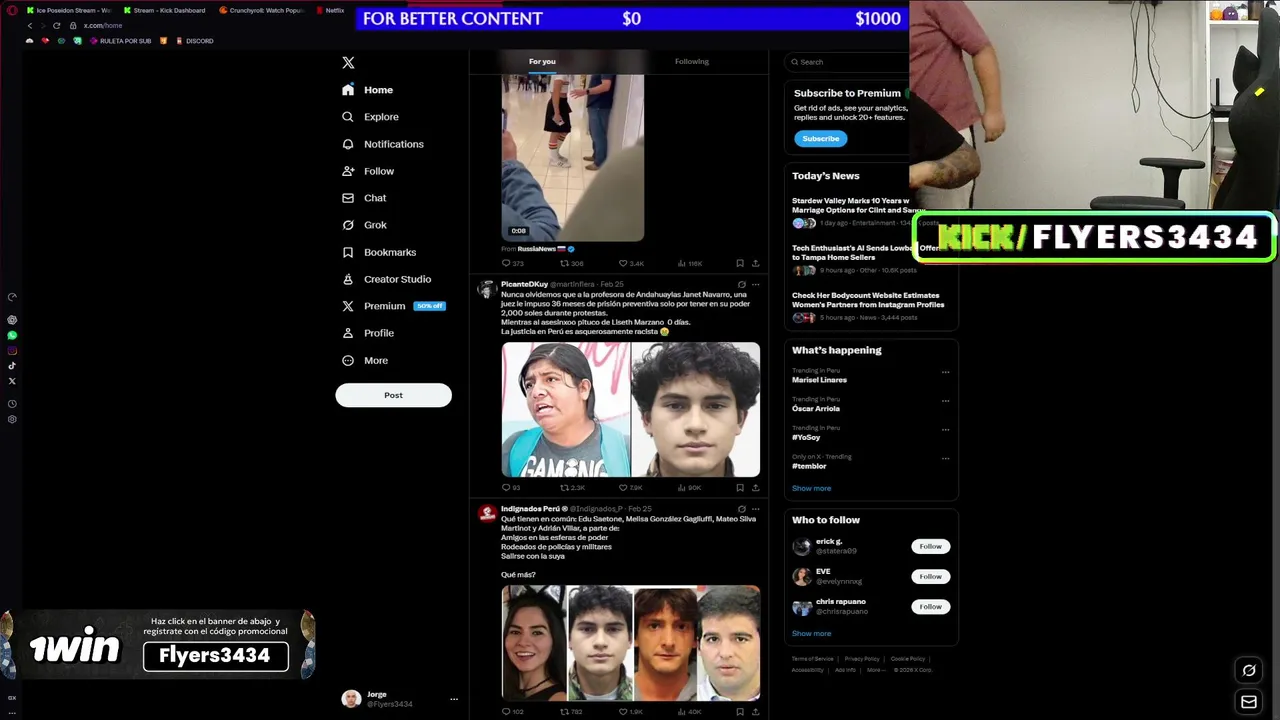Open the PicanteDKuy post image

[631, 410]
